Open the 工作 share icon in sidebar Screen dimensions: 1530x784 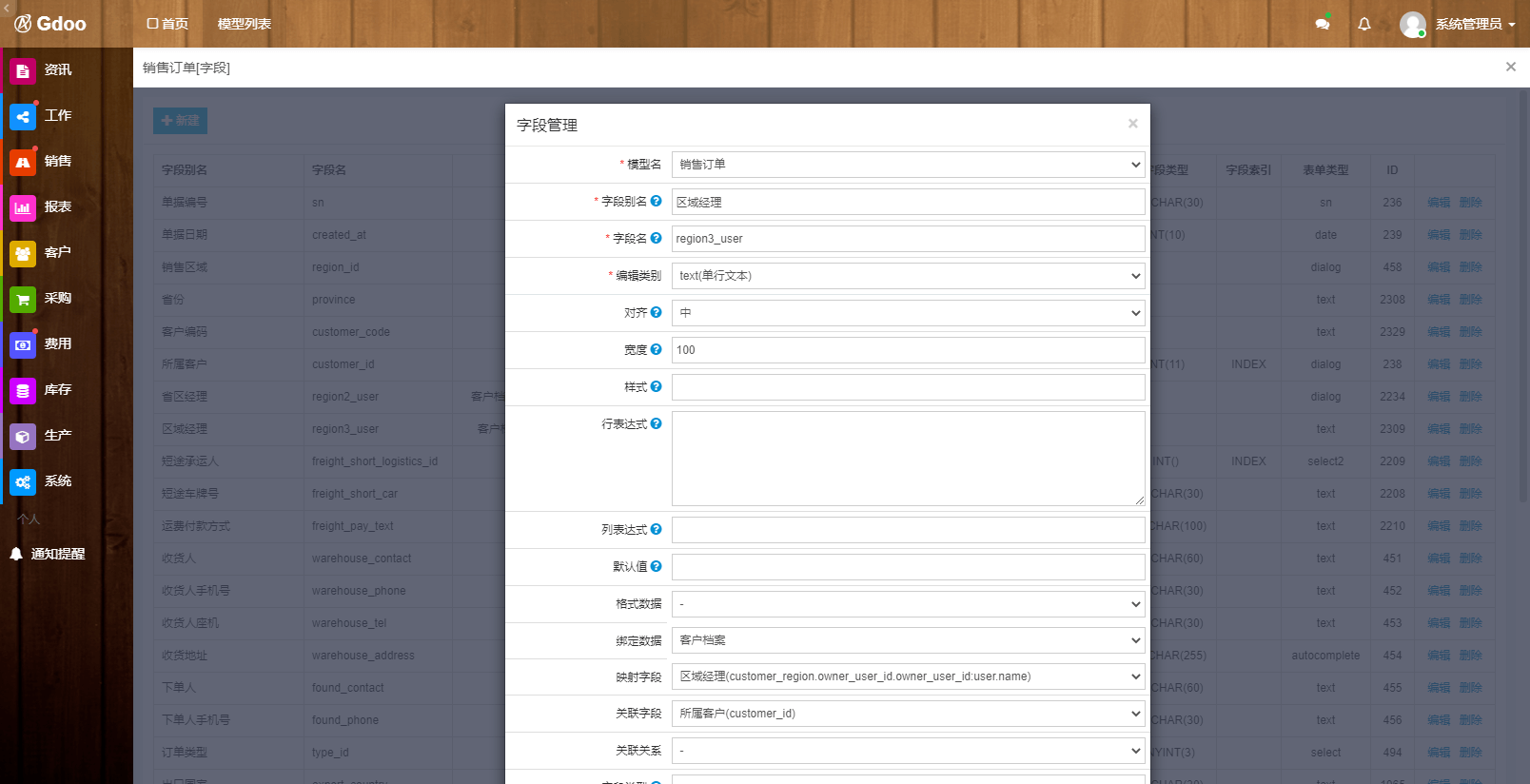point(23,117)
